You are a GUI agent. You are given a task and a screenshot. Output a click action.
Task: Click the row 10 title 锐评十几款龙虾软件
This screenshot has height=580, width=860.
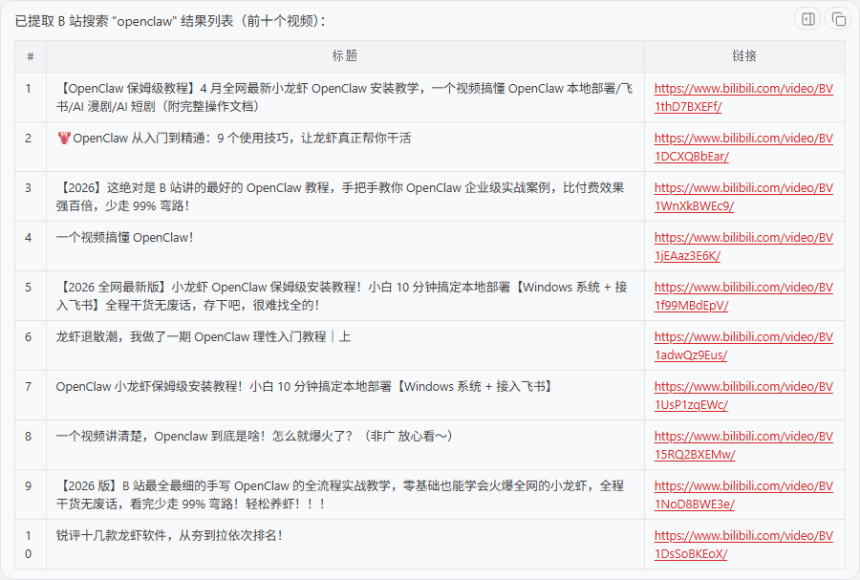[170, 535]
